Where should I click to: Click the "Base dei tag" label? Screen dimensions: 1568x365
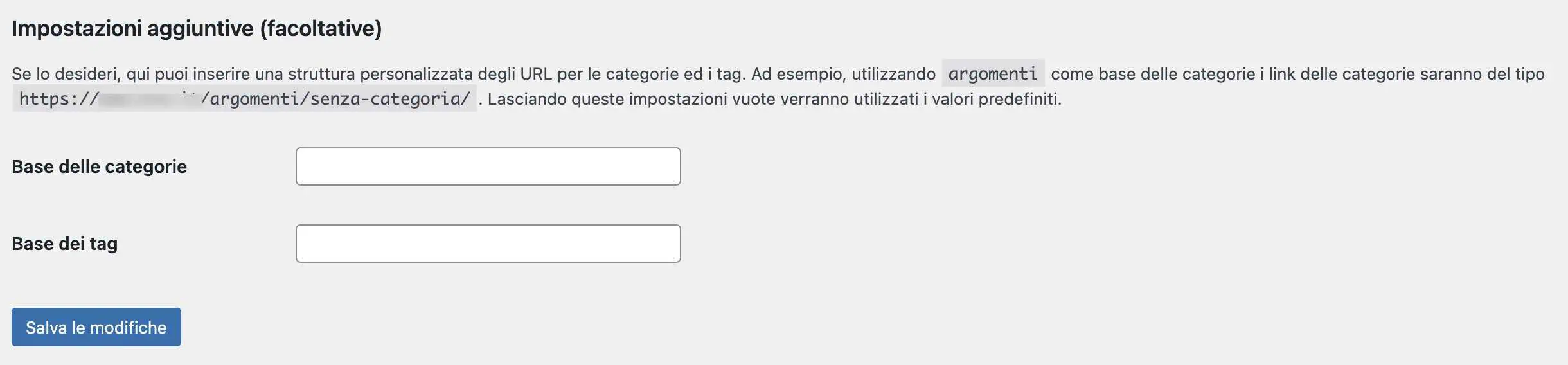pyautogui.click(x=64, y=244)
